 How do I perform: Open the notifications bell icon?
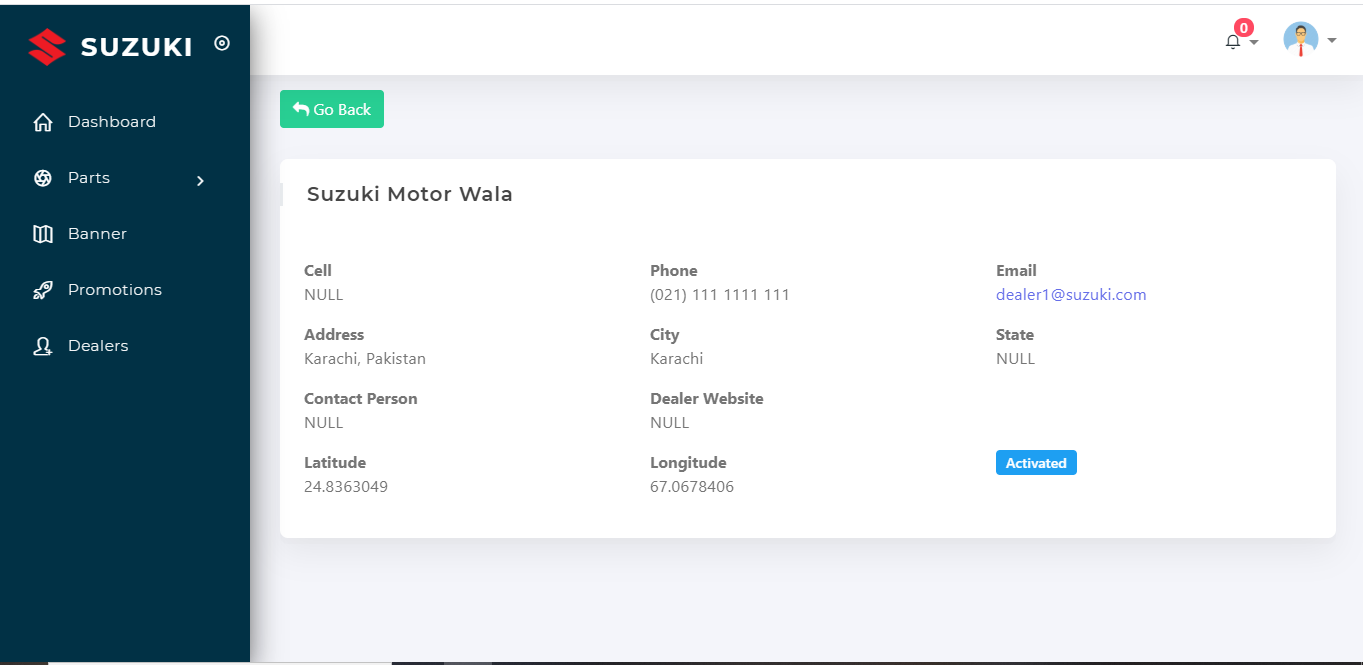tap(1233, 42)
